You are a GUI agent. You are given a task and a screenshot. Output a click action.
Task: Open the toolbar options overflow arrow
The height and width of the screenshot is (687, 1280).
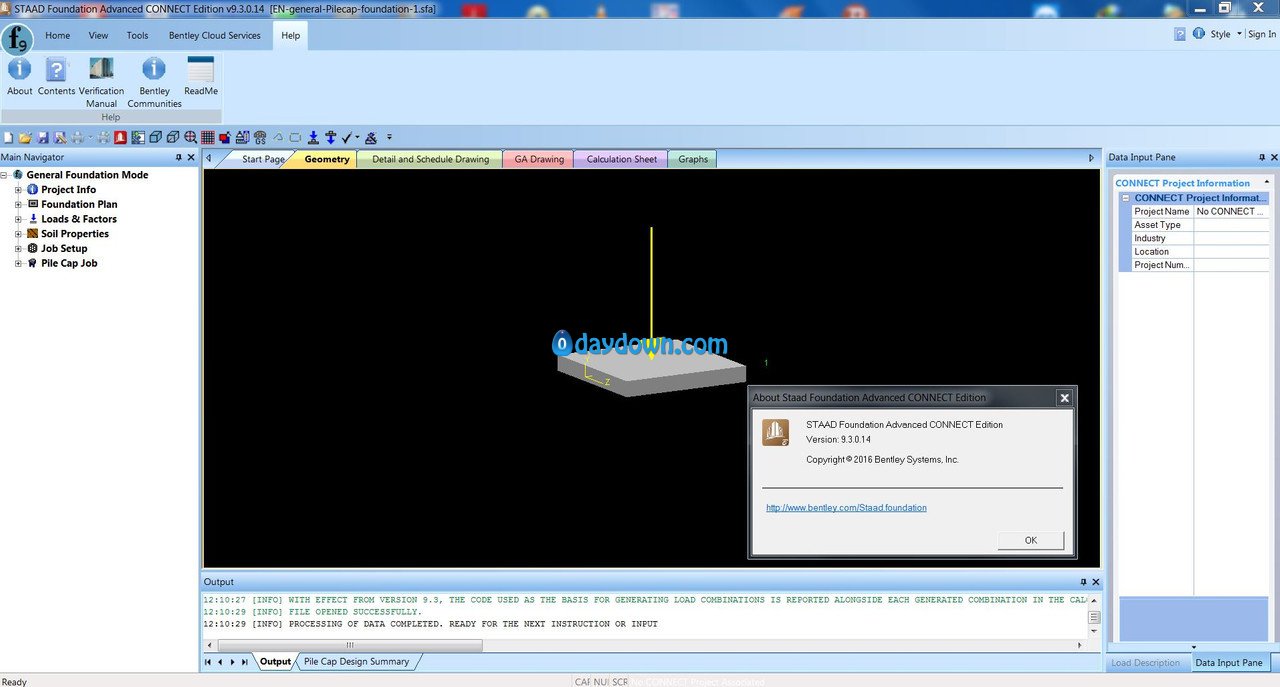(389, 138)
